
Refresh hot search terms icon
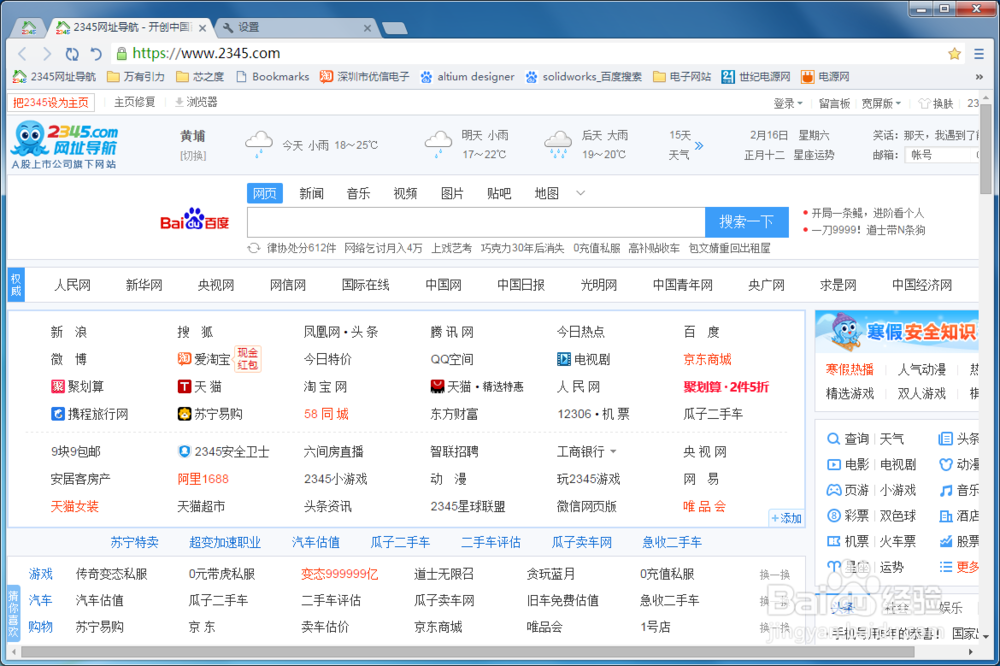[254, 248]
